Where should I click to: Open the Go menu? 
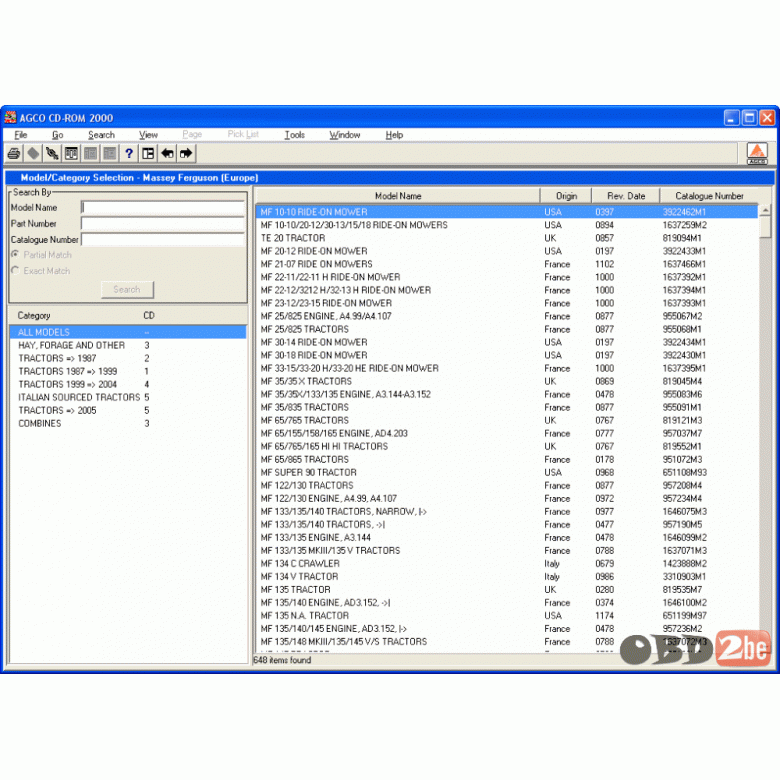pyautogui.click(x=58, y=135)
